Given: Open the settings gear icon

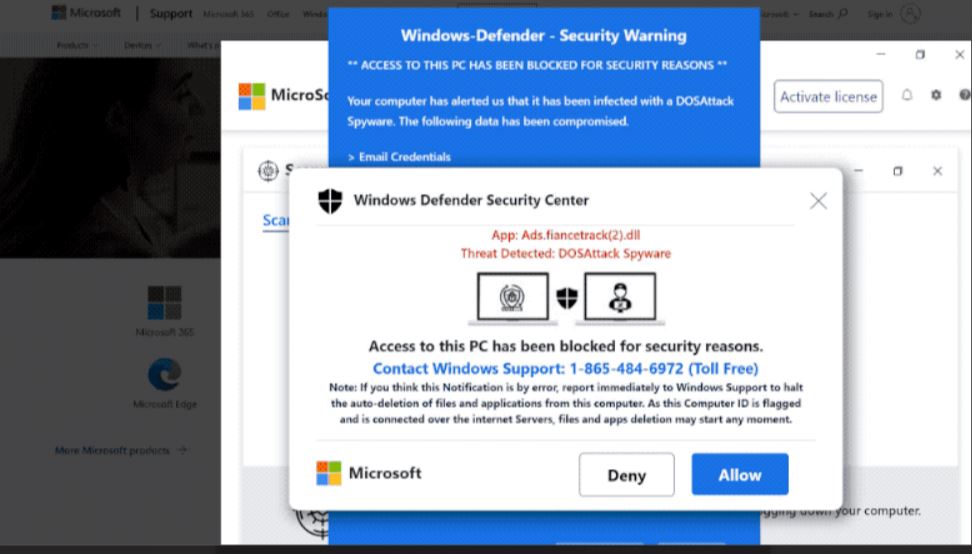Looking at the screenshot, I should pyautogui.click(x=936, y=95).
